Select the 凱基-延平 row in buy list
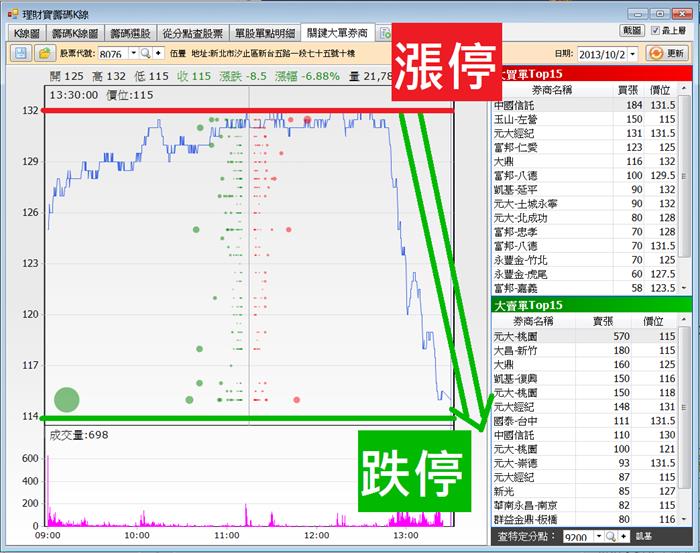Viewport: 700px width, 553px height. [x=585, y=190]
